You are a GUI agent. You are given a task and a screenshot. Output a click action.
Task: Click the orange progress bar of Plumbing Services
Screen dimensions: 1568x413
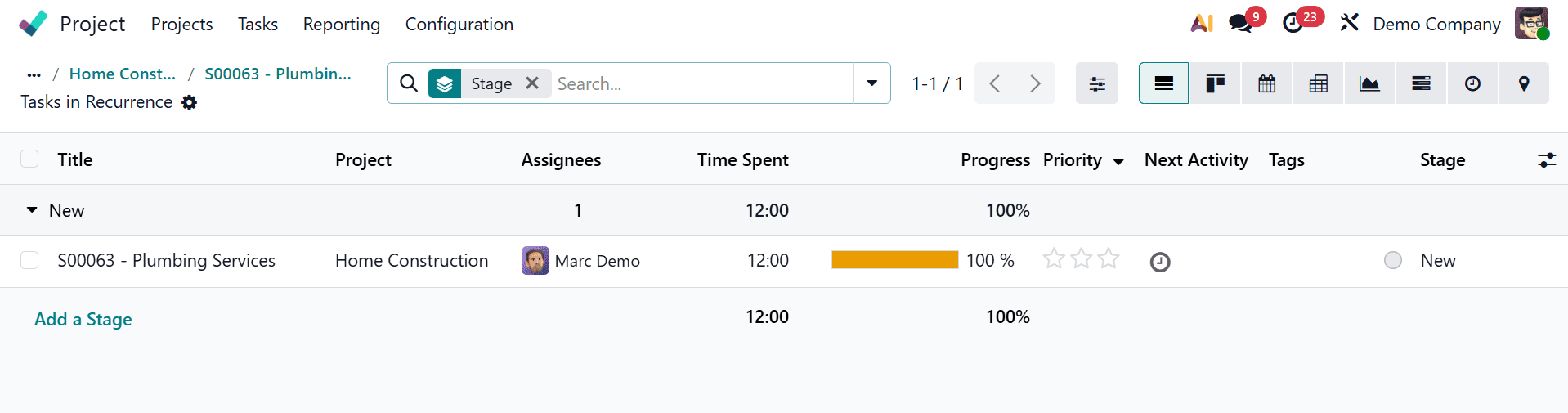tap(895, 259)
